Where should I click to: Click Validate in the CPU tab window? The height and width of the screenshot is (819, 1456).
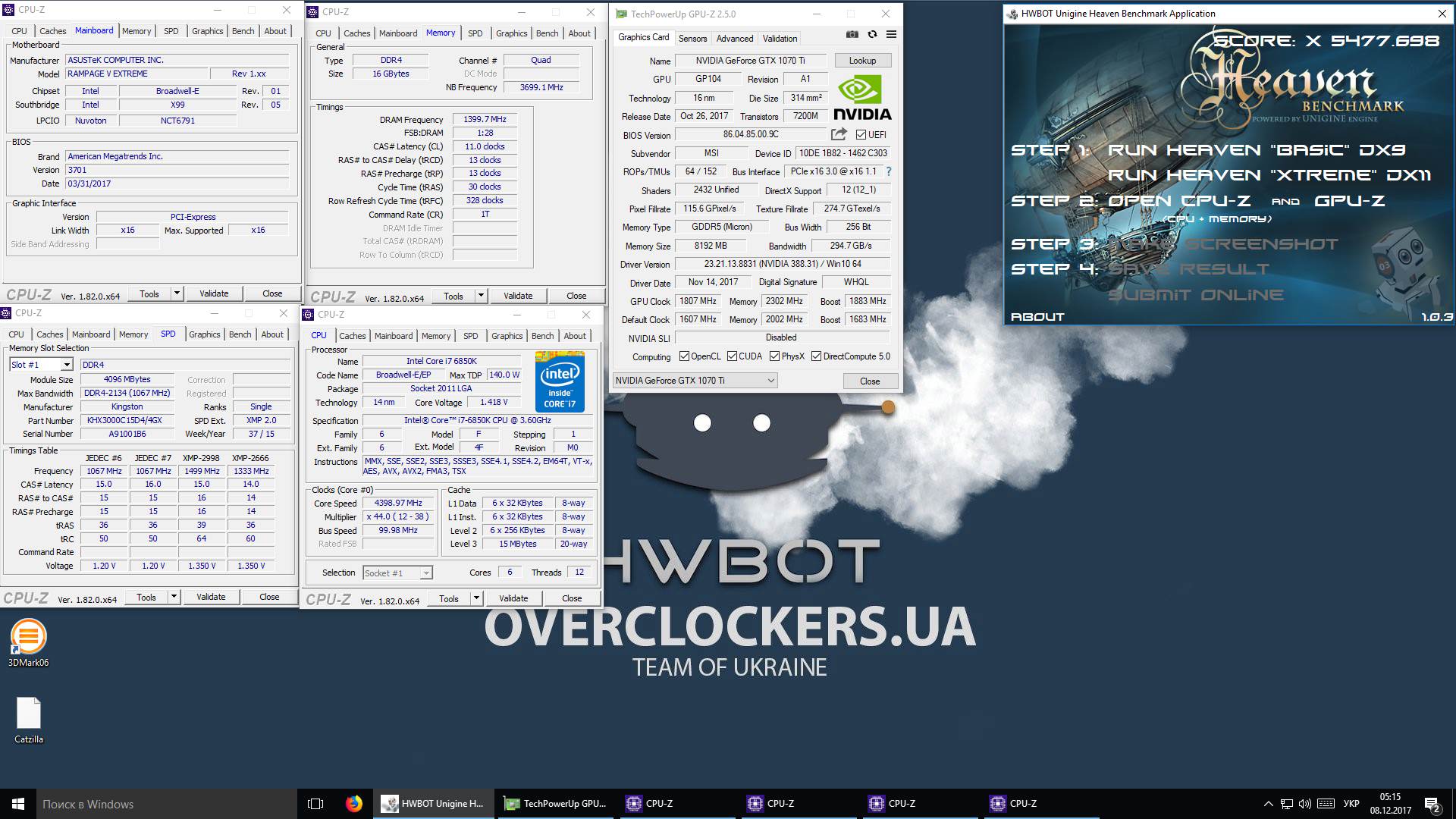tap(513, 598)
